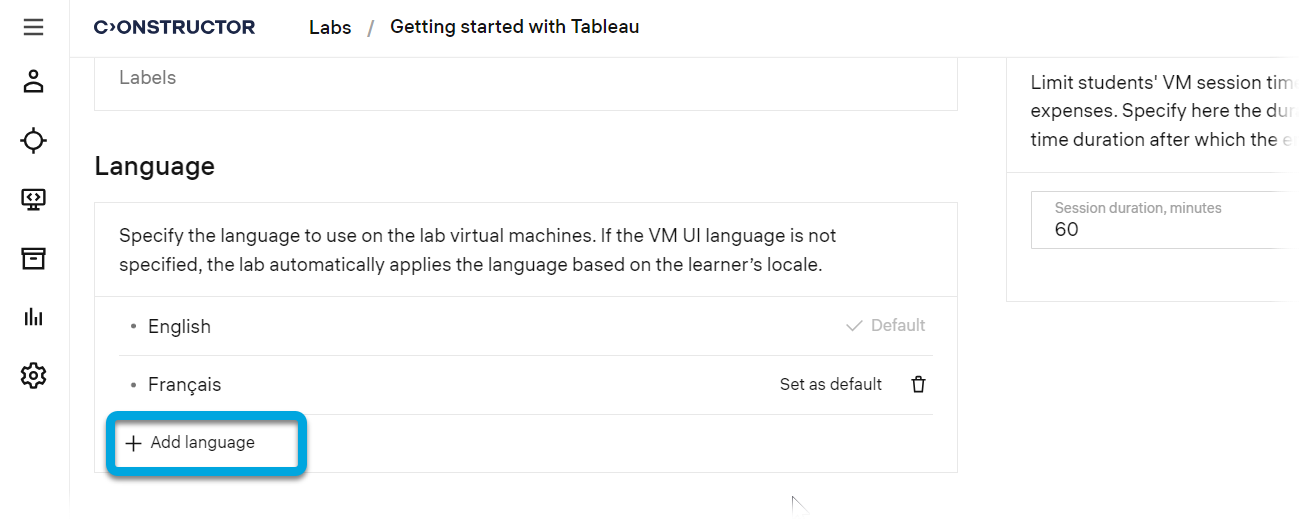1300x520 pixels.
Task: Click the Language section heading
Action: tap(154, 166)
